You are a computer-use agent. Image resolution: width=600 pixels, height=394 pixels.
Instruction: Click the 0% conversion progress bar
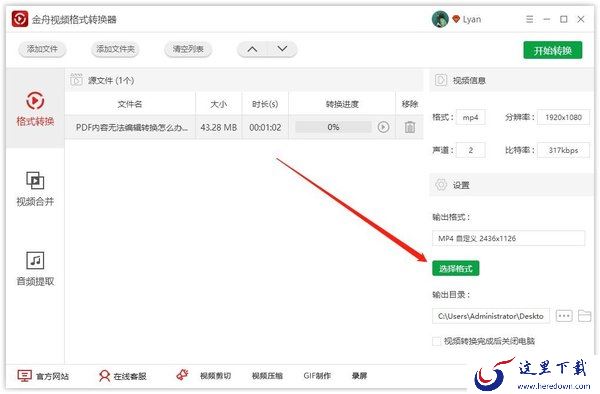[x=333, y=127]
